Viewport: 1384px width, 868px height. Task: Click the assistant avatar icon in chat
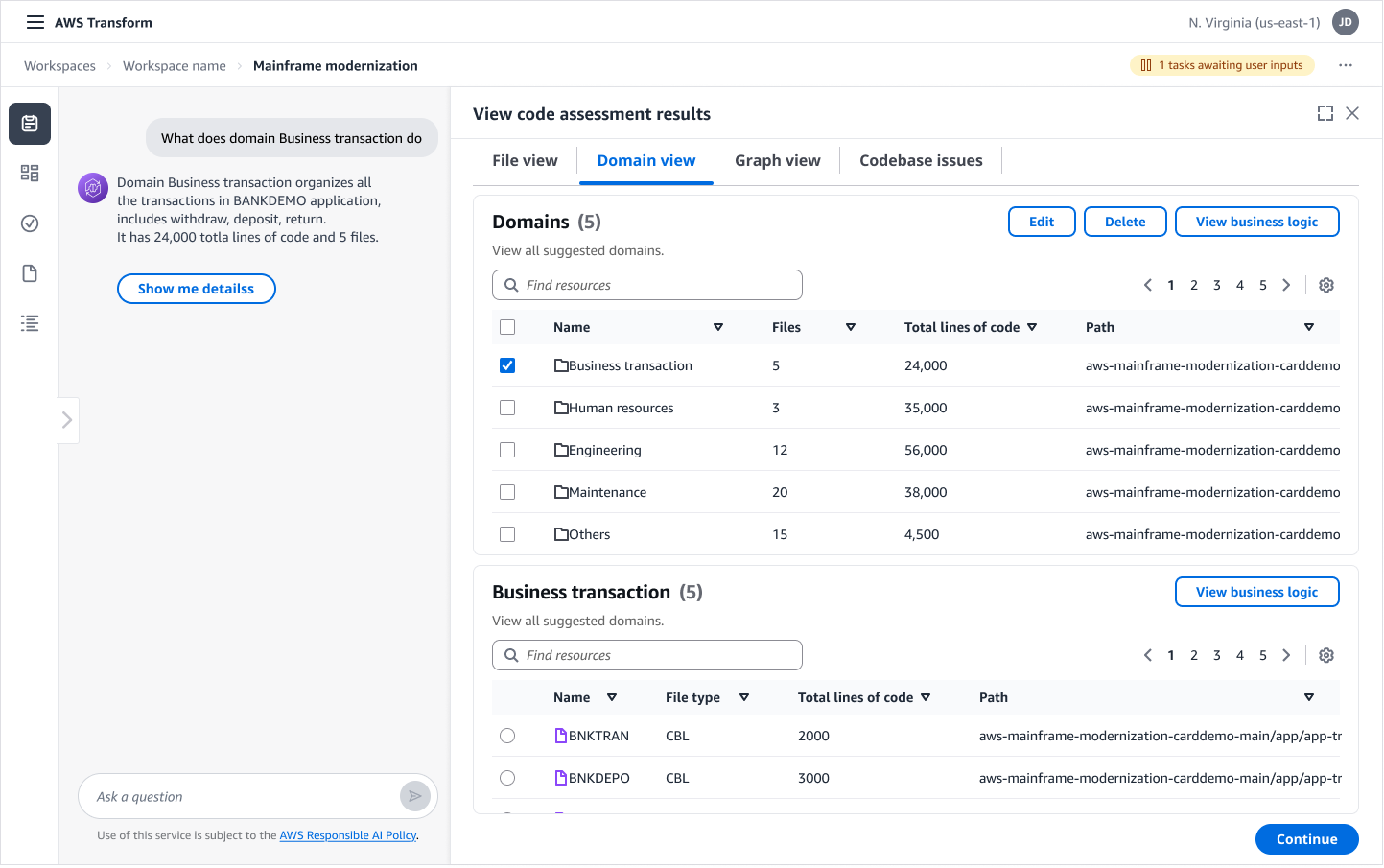click(93, 188)
